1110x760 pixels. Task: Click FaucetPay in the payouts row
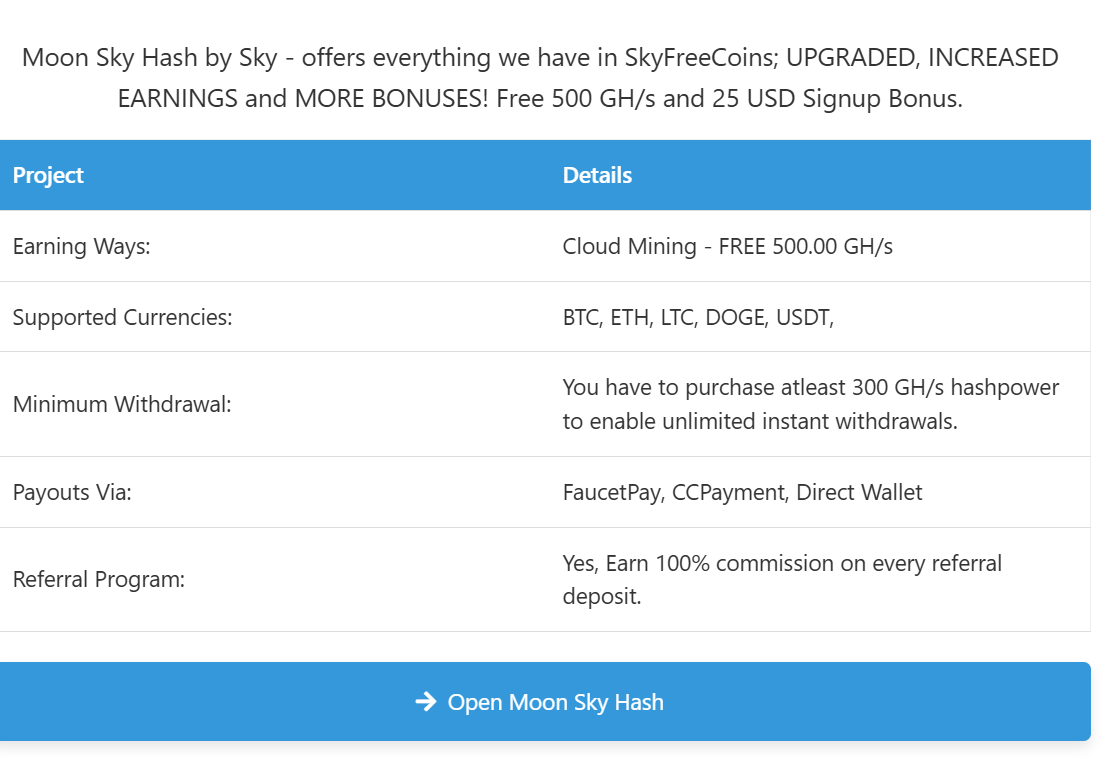tap(612, 492)
